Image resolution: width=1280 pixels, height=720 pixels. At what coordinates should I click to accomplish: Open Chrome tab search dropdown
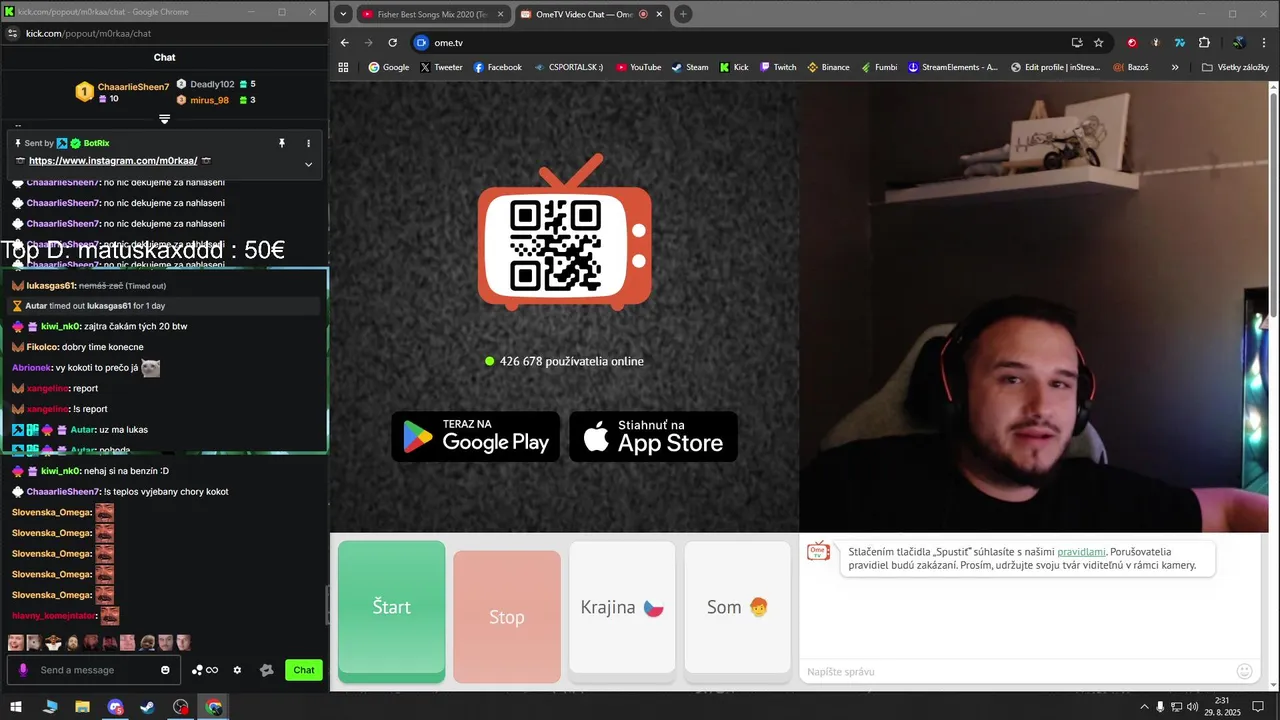pos(343,14)
